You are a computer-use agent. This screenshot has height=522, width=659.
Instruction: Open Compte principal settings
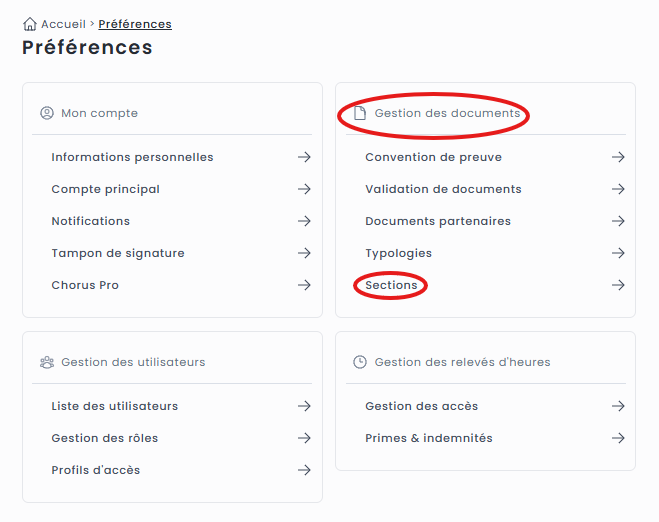tap(105, 189)
